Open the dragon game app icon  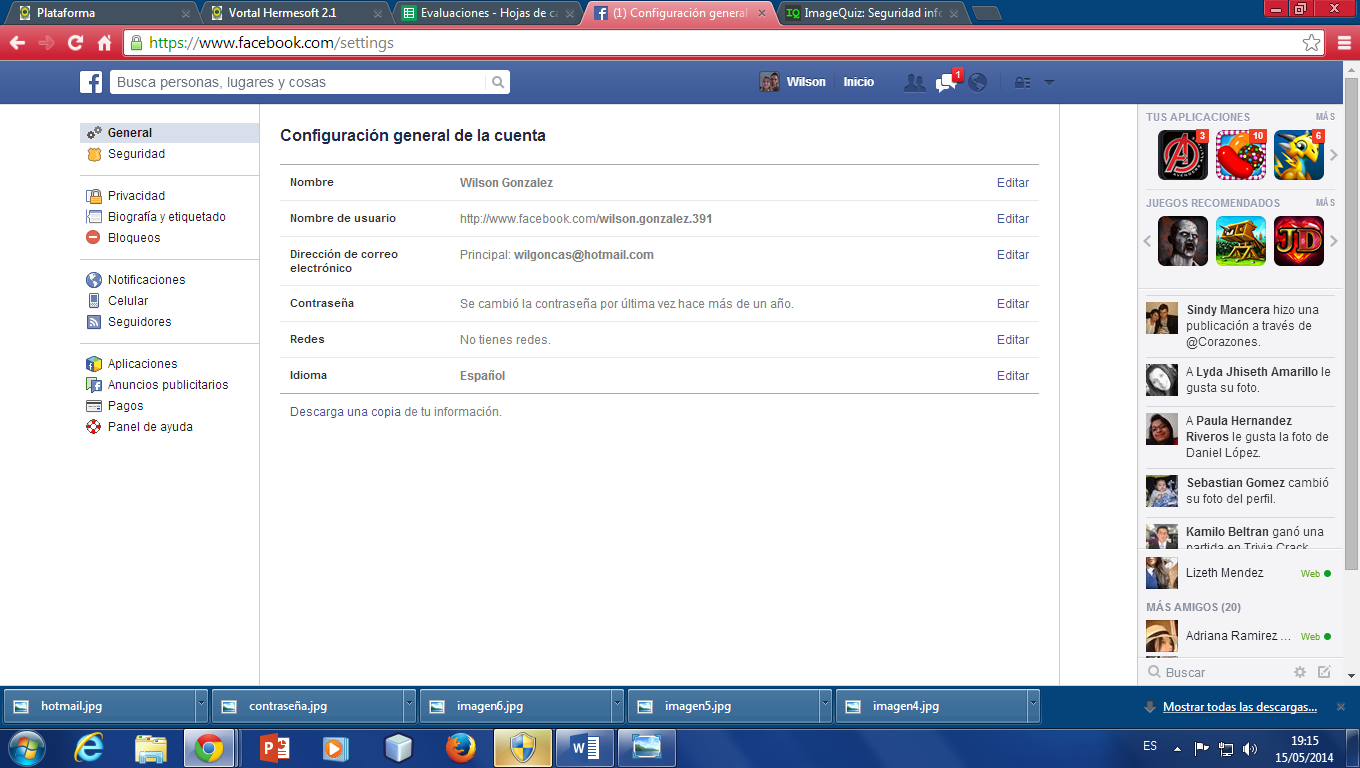tap(1299, 155)
